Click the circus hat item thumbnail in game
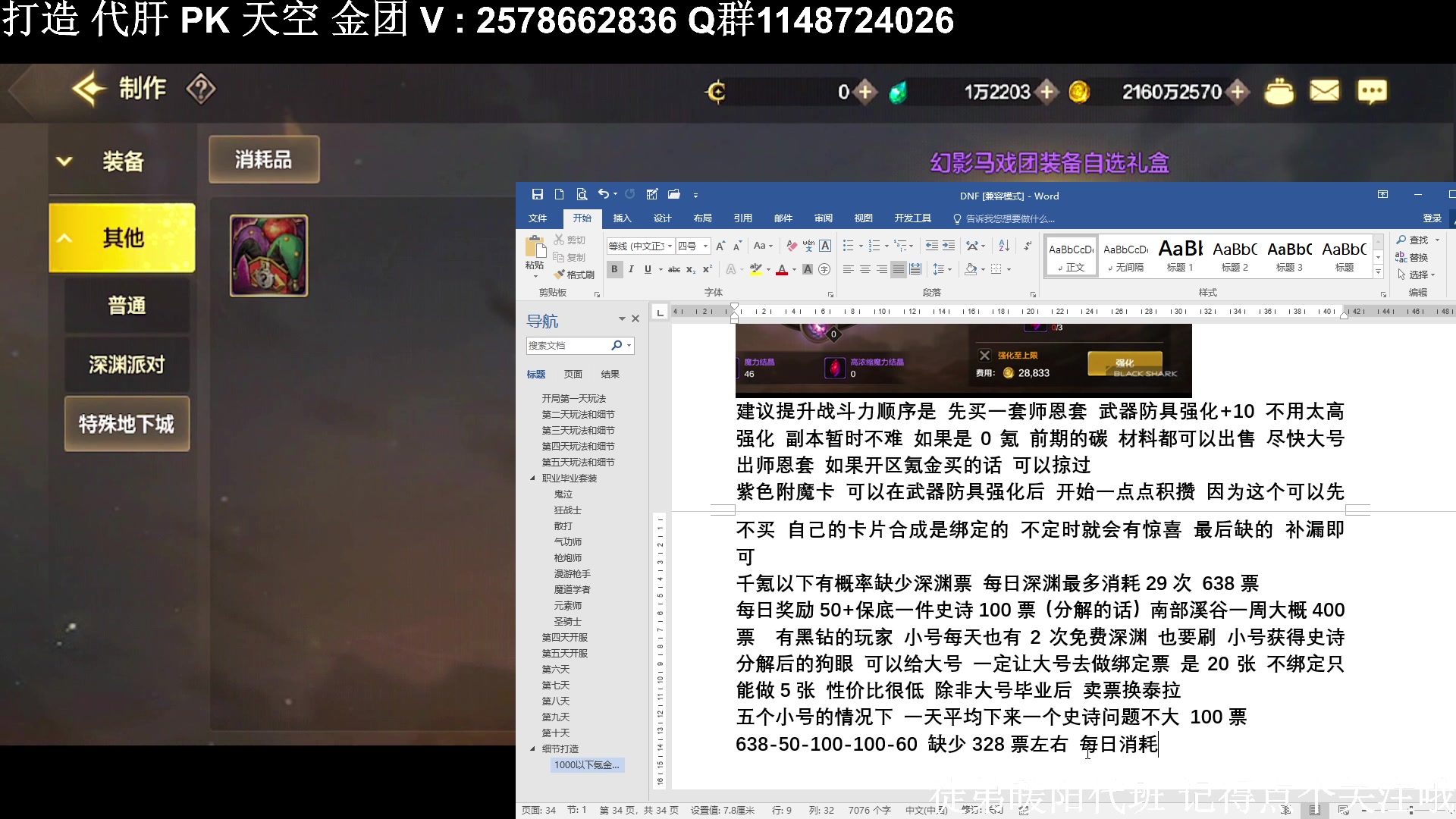Viewport: 1456px width, 819px height. [x=269, y=256]
